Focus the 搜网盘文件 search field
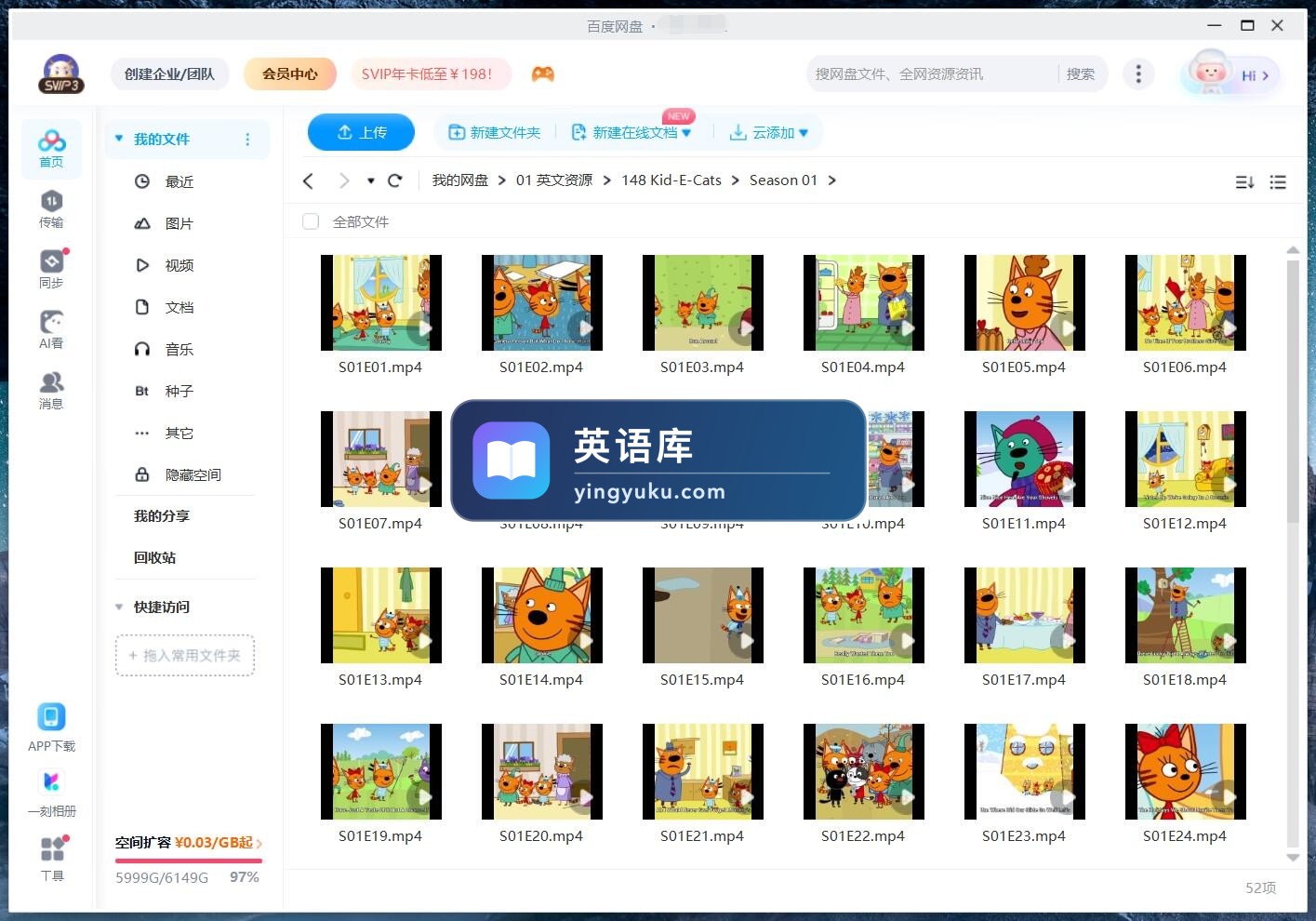The height and width of the screenshot is (921, 1316). [x=930, y=73]
